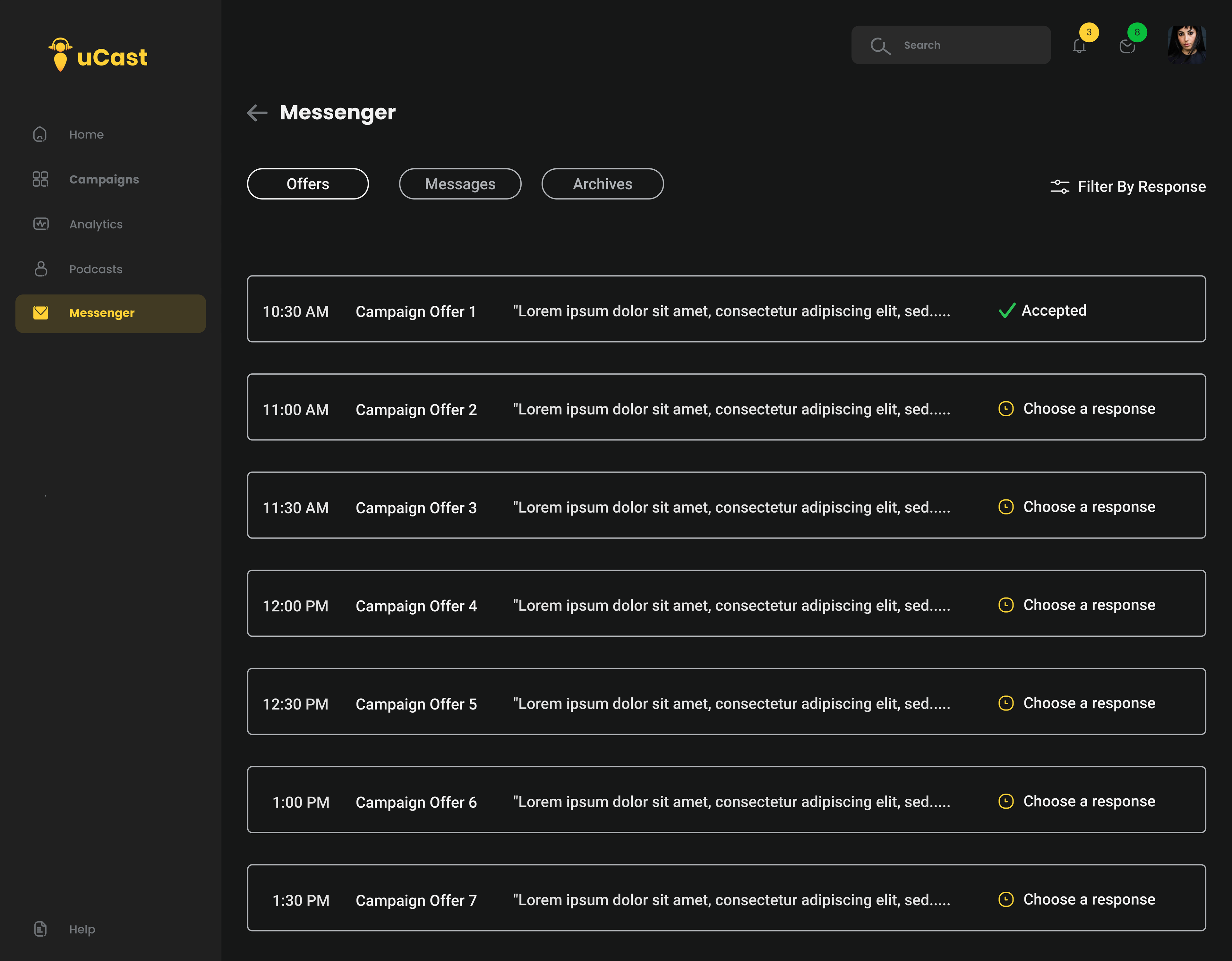Choose a response for Campaign Offer 4

click(x=1089, y=605)
